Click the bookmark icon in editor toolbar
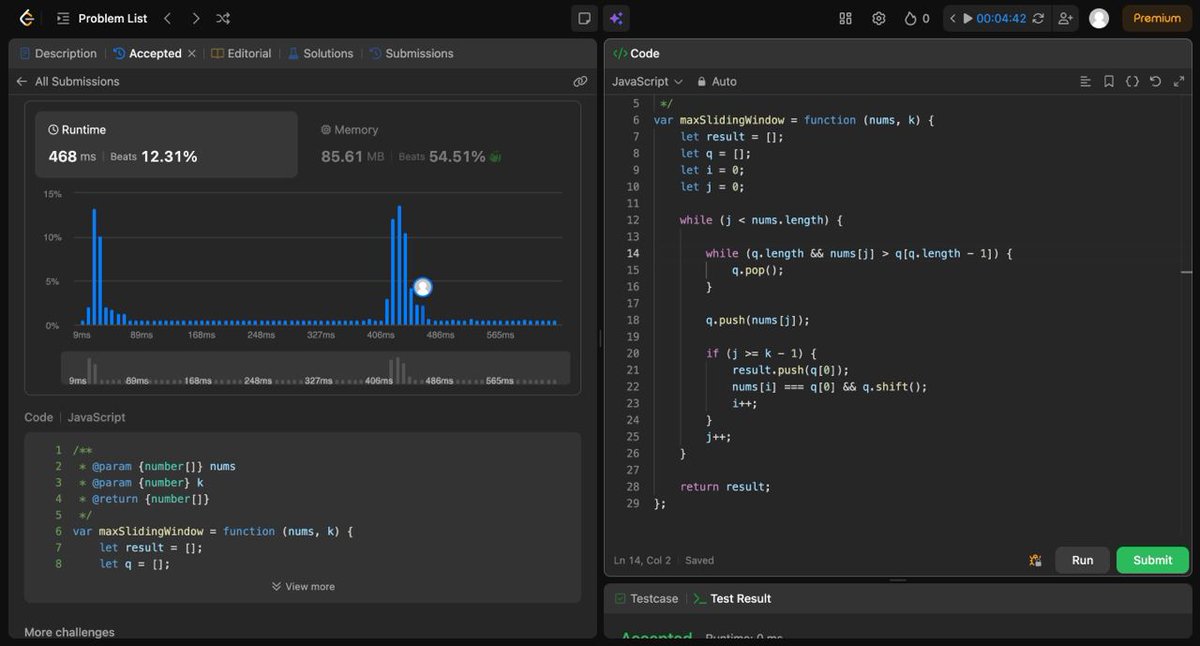 click(1109, 81)
